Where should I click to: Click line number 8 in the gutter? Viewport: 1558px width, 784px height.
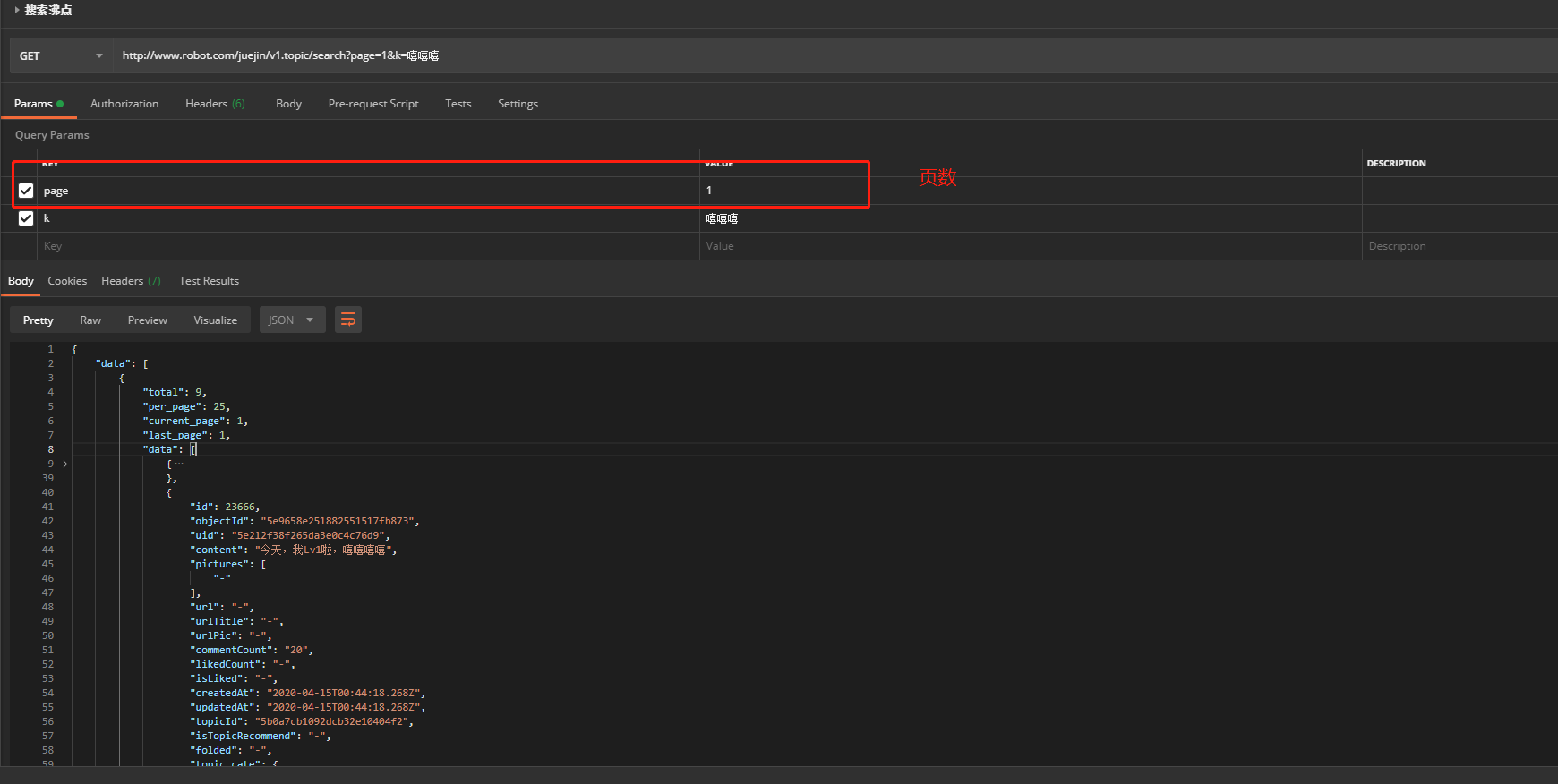[50, 449]
